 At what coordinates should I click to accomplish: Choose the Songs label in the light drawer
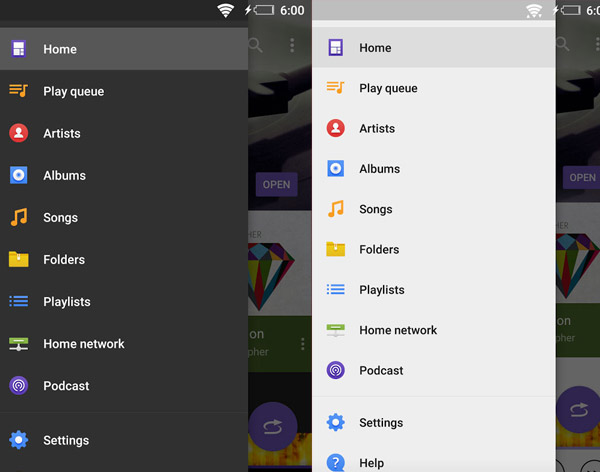click(376, 209)
